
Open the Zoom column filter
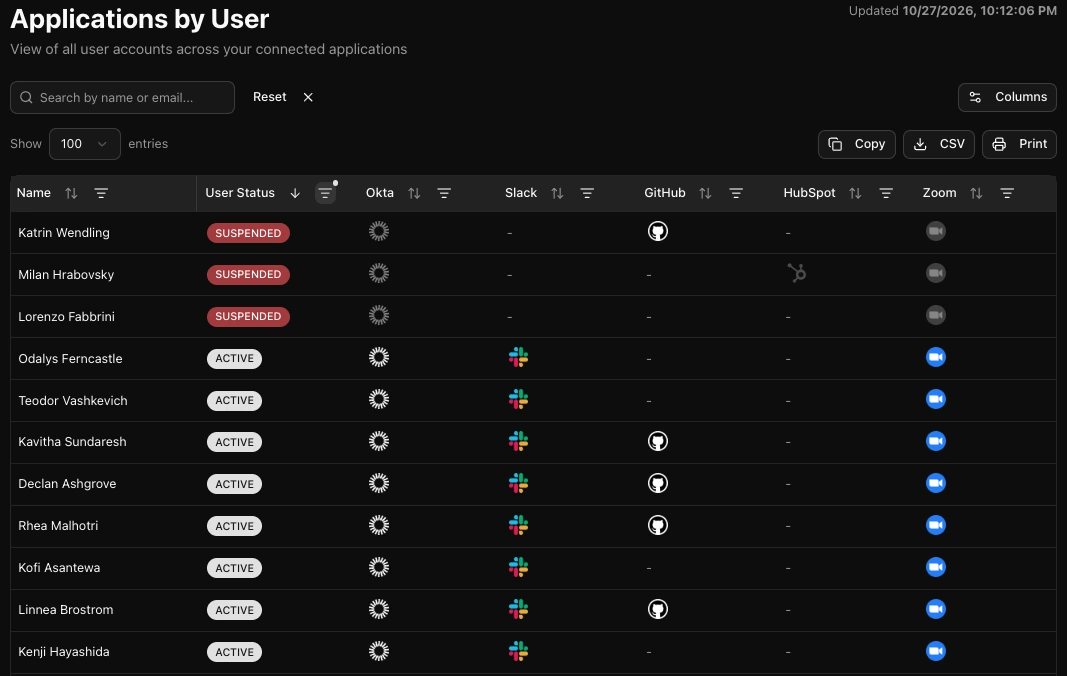[x=1007, y=193]
